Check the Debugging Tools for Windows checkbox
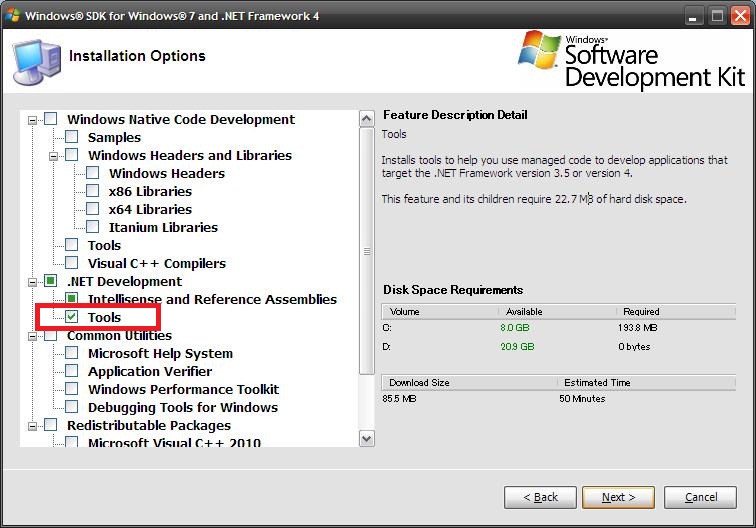756x528 pixels. coord(71,407)
